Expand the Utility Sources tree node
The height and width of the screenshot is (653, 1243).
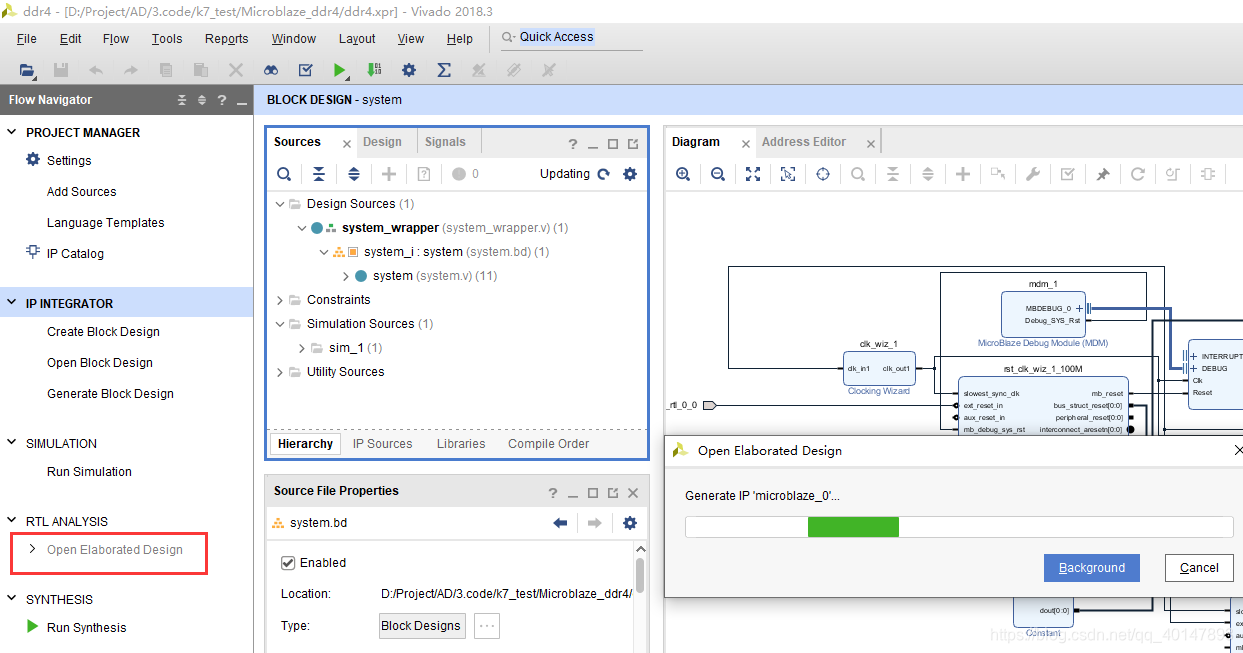[280, 371]
